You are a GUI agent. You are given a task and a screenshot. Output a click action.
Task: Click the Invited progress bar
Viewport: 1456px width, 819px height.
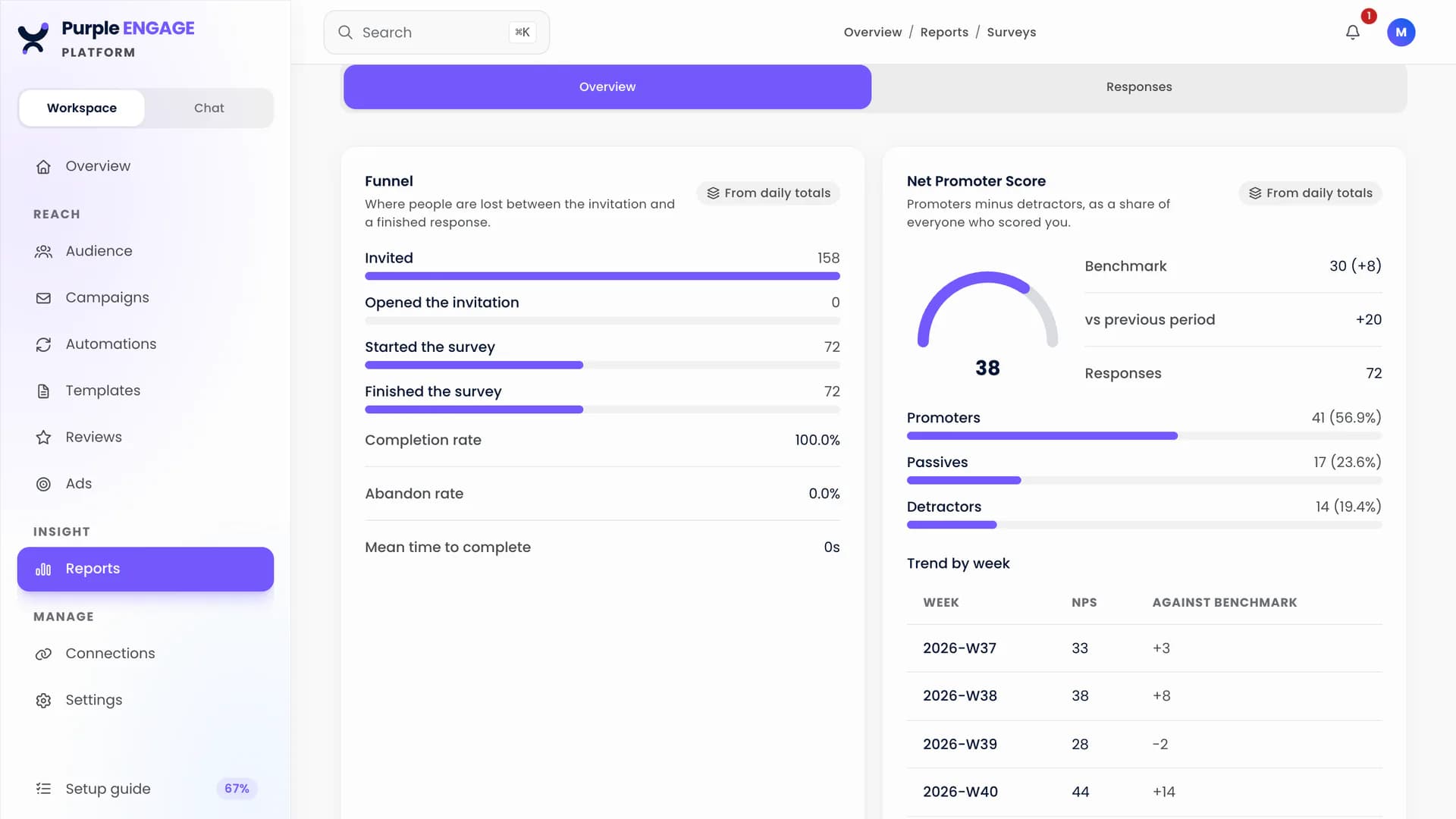[602, 276]
